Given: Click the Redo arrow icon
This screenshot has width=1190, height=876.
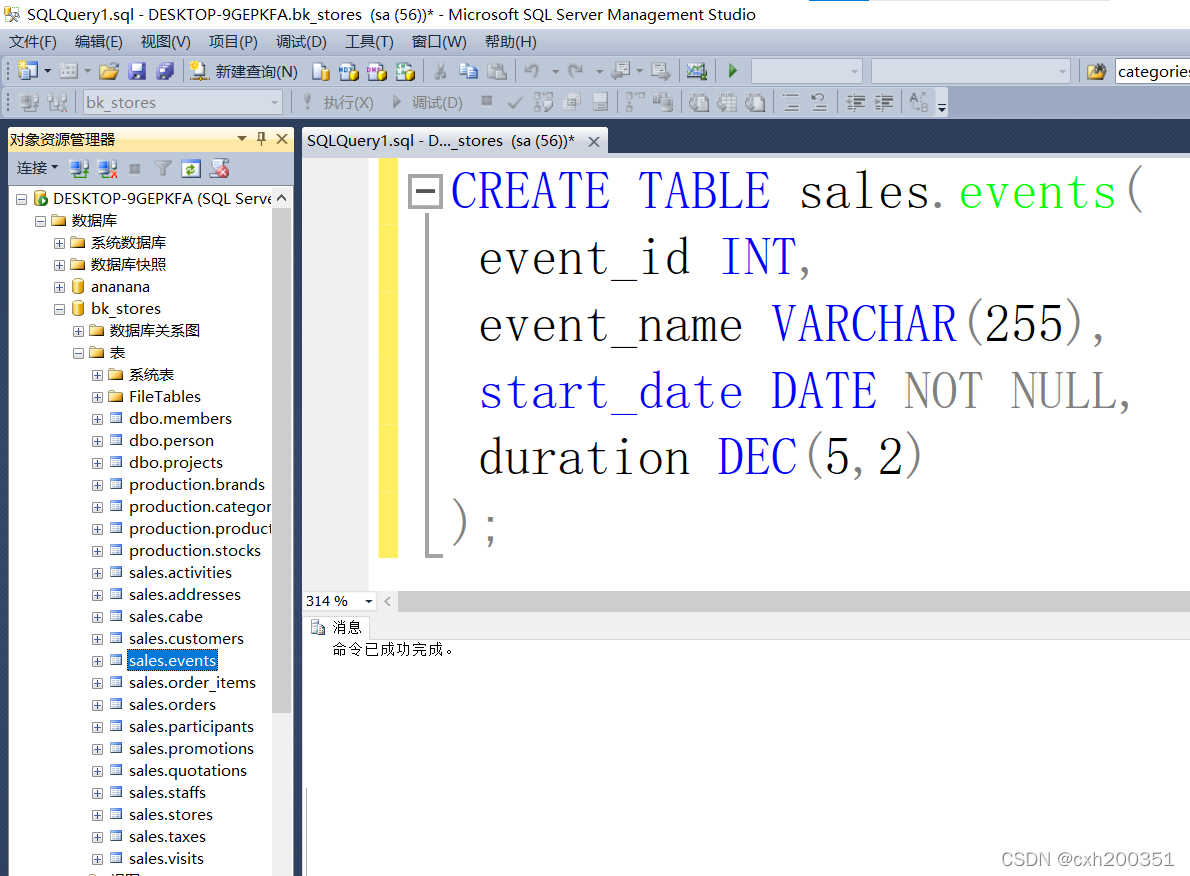Looking at the screenshot, I should point(576,71).
